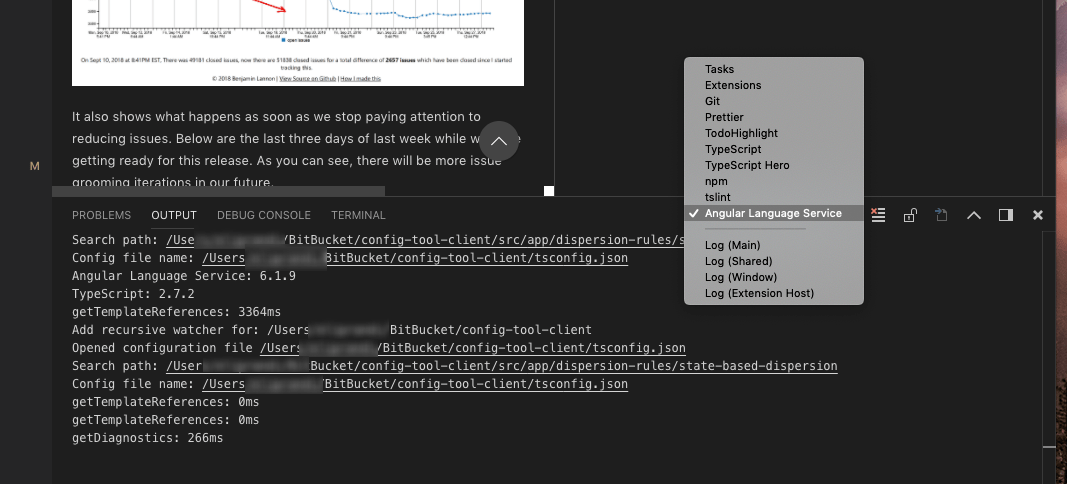Click the TypeScript: 2.7.2 output line
Viewport: 1067px width, 484px height.
tap(133, 294)
